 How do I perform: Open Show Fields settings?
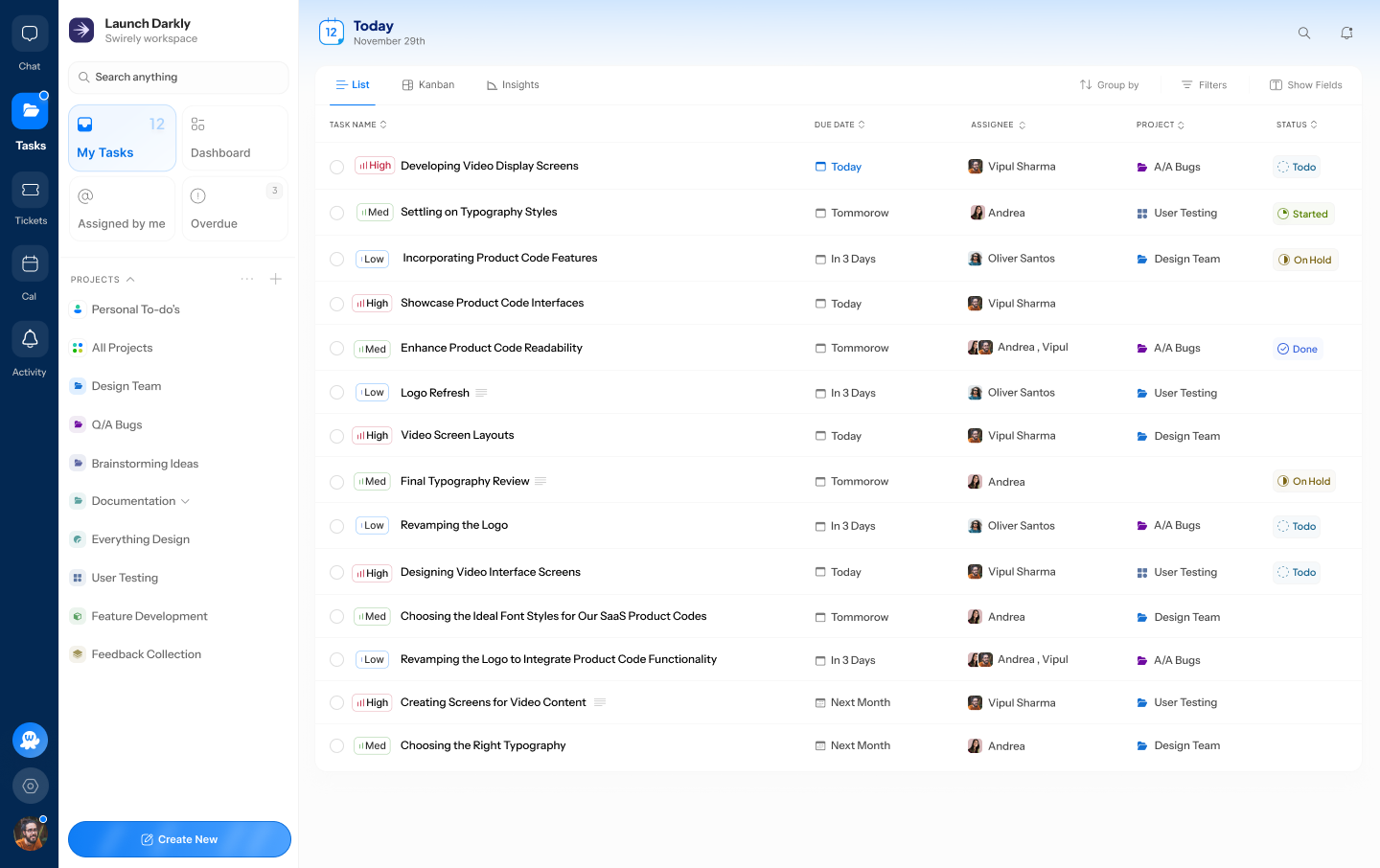(1305, 84)
